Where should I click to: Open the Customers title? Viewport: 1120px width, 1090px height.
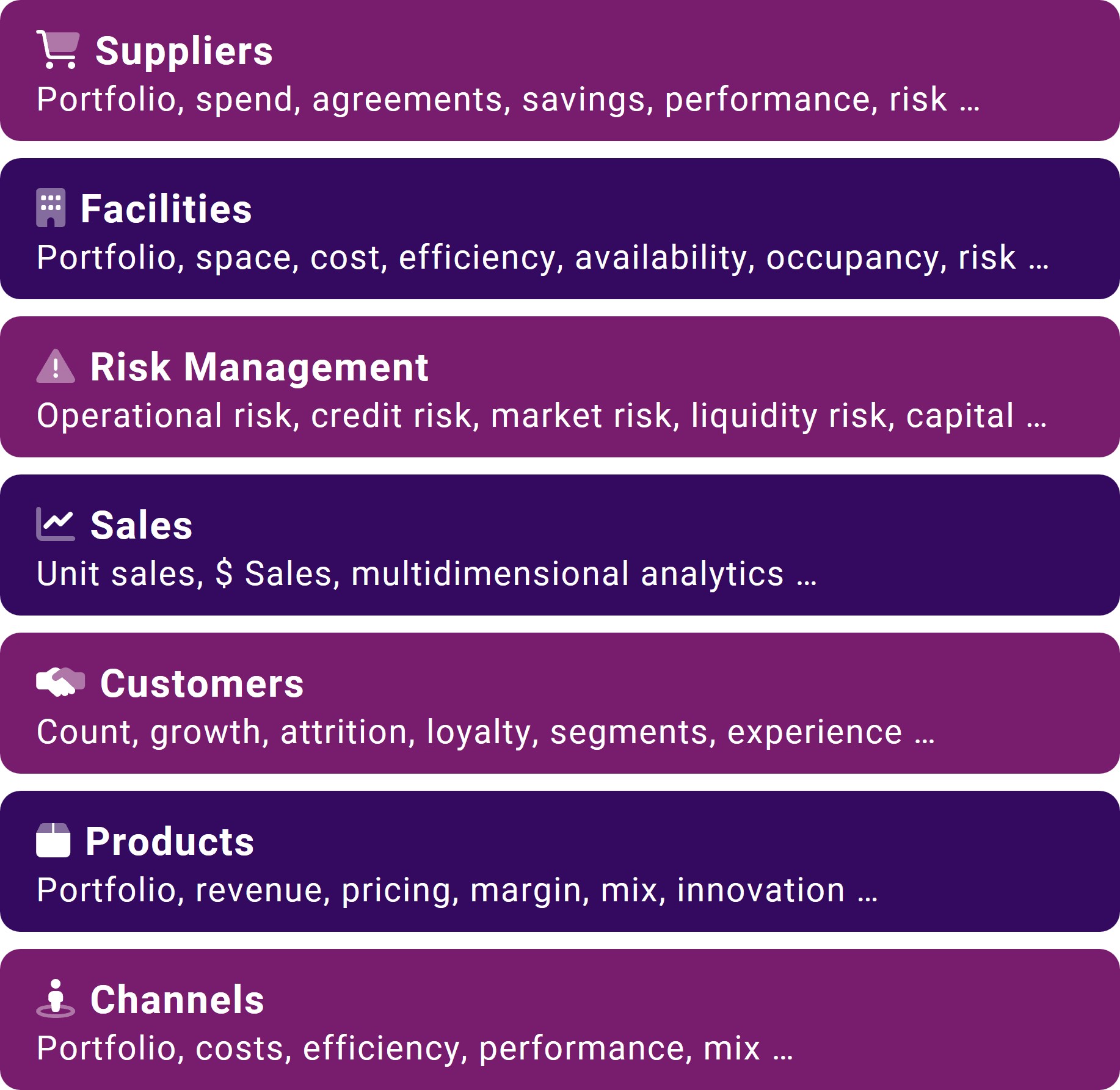click(x=202, y=683)
